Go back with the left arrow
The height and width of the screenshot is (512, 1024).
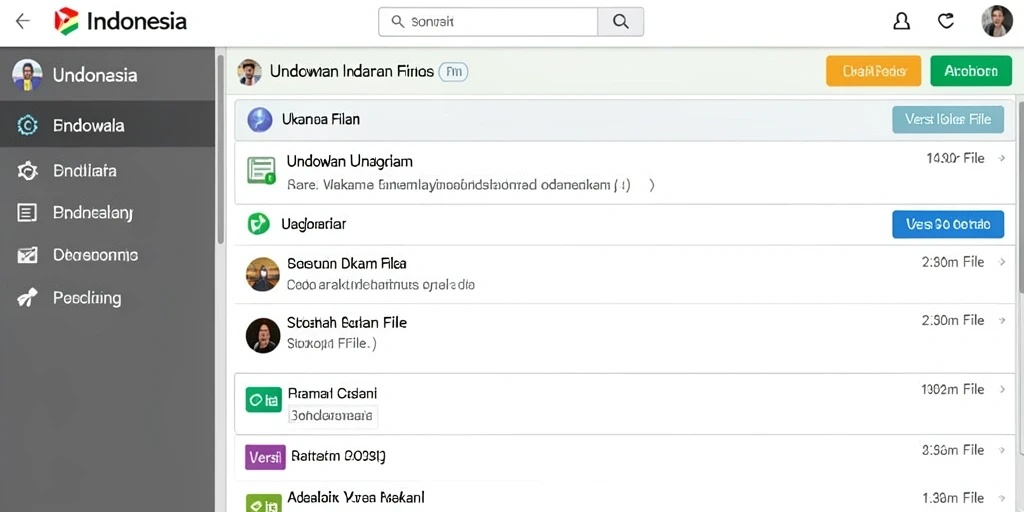(x=23, y=22)
